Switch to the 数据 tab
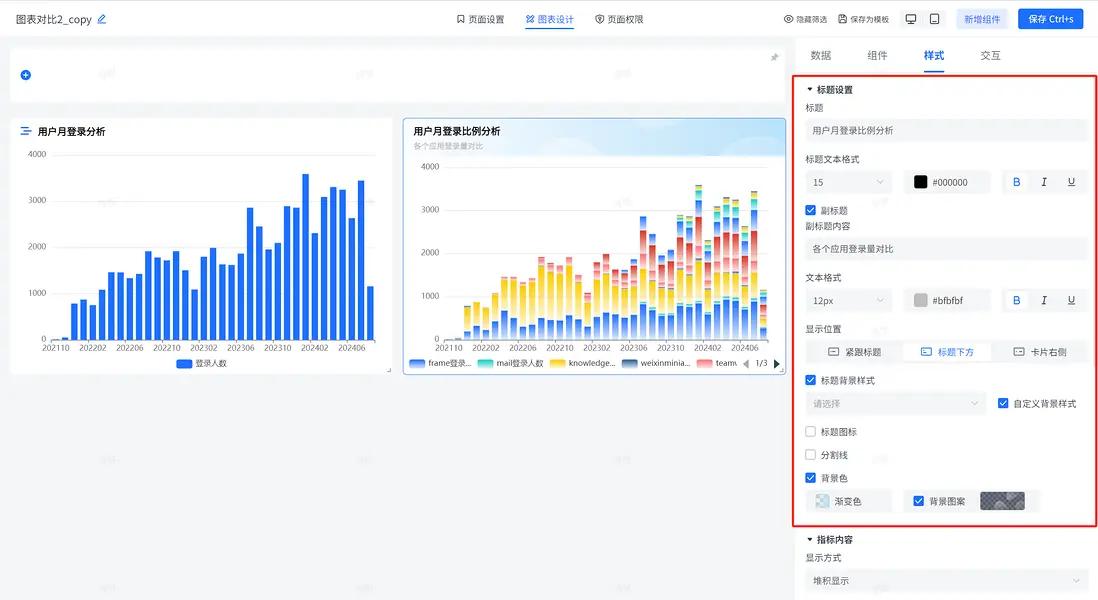 click(x=820, y=56)
